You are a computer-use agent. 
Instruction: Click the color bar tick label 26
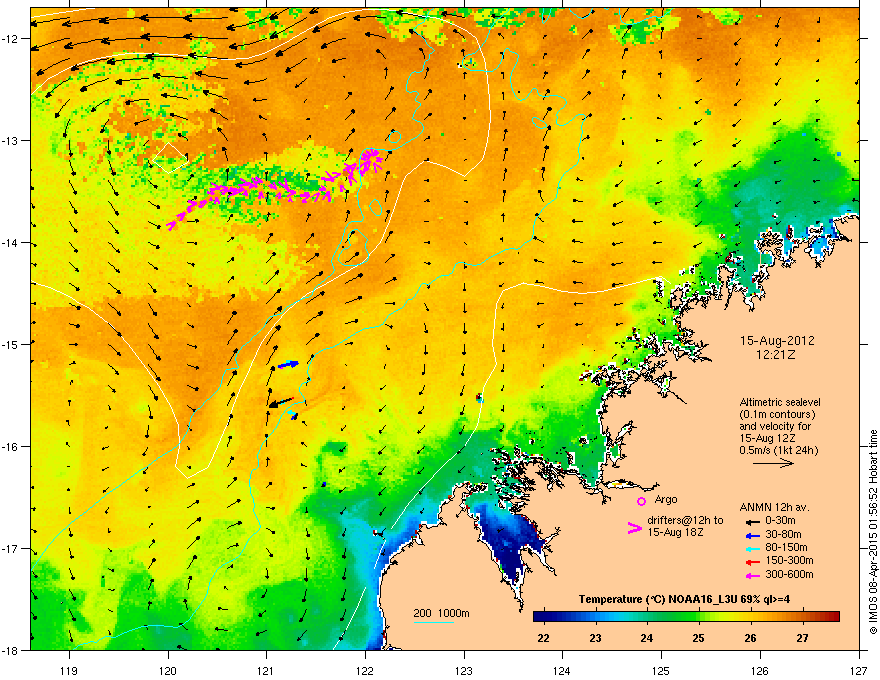750,638
